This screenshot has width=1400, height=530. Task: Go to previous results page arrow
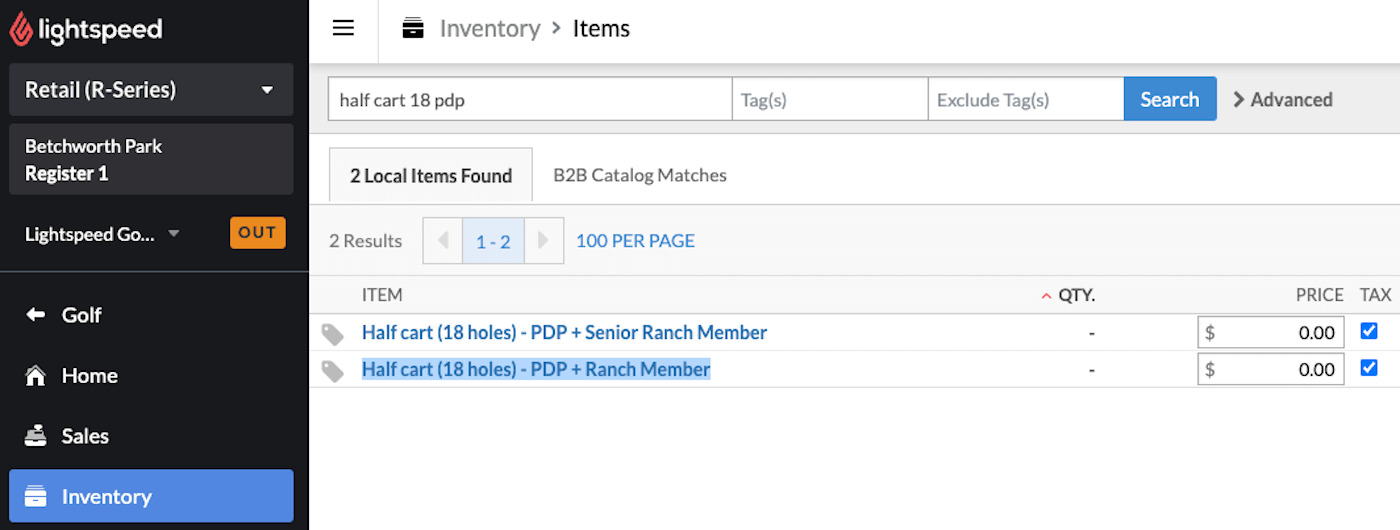click(x=443, y=241)
